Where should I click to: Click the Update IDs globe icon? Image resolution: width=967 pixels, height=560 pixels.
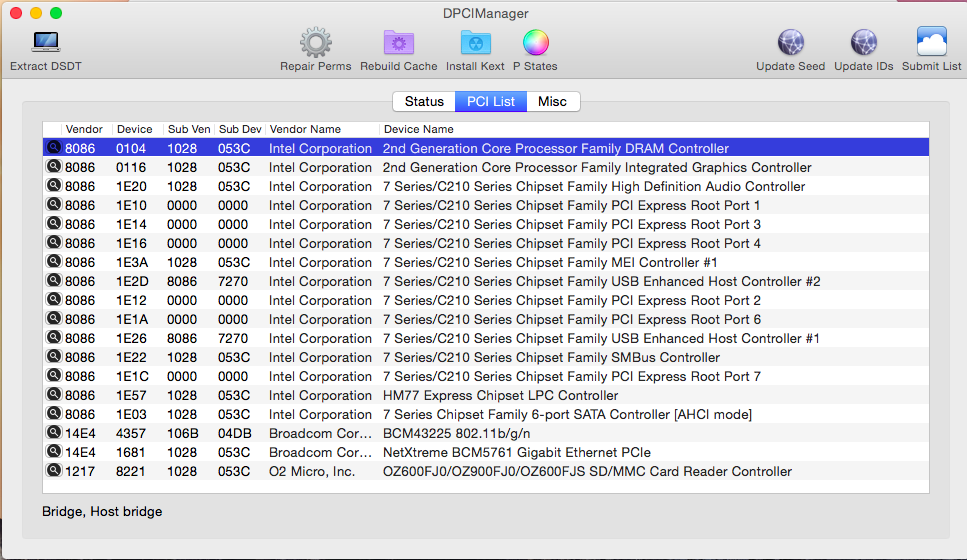click(863, 43)
